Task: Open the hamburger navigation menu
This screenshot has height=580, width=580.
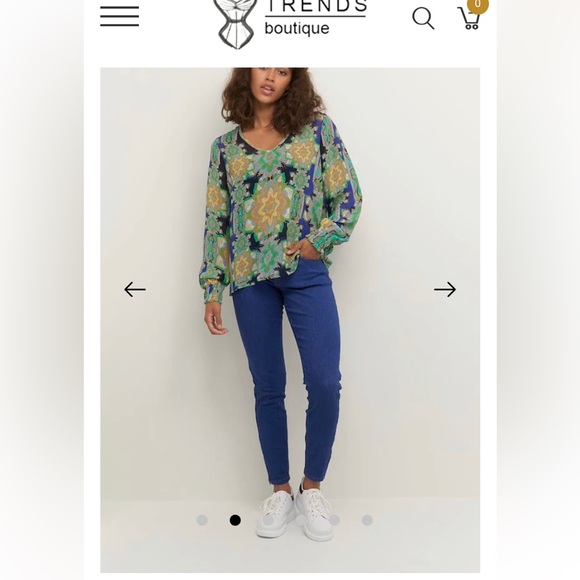Action: click(x=119, y=16)
